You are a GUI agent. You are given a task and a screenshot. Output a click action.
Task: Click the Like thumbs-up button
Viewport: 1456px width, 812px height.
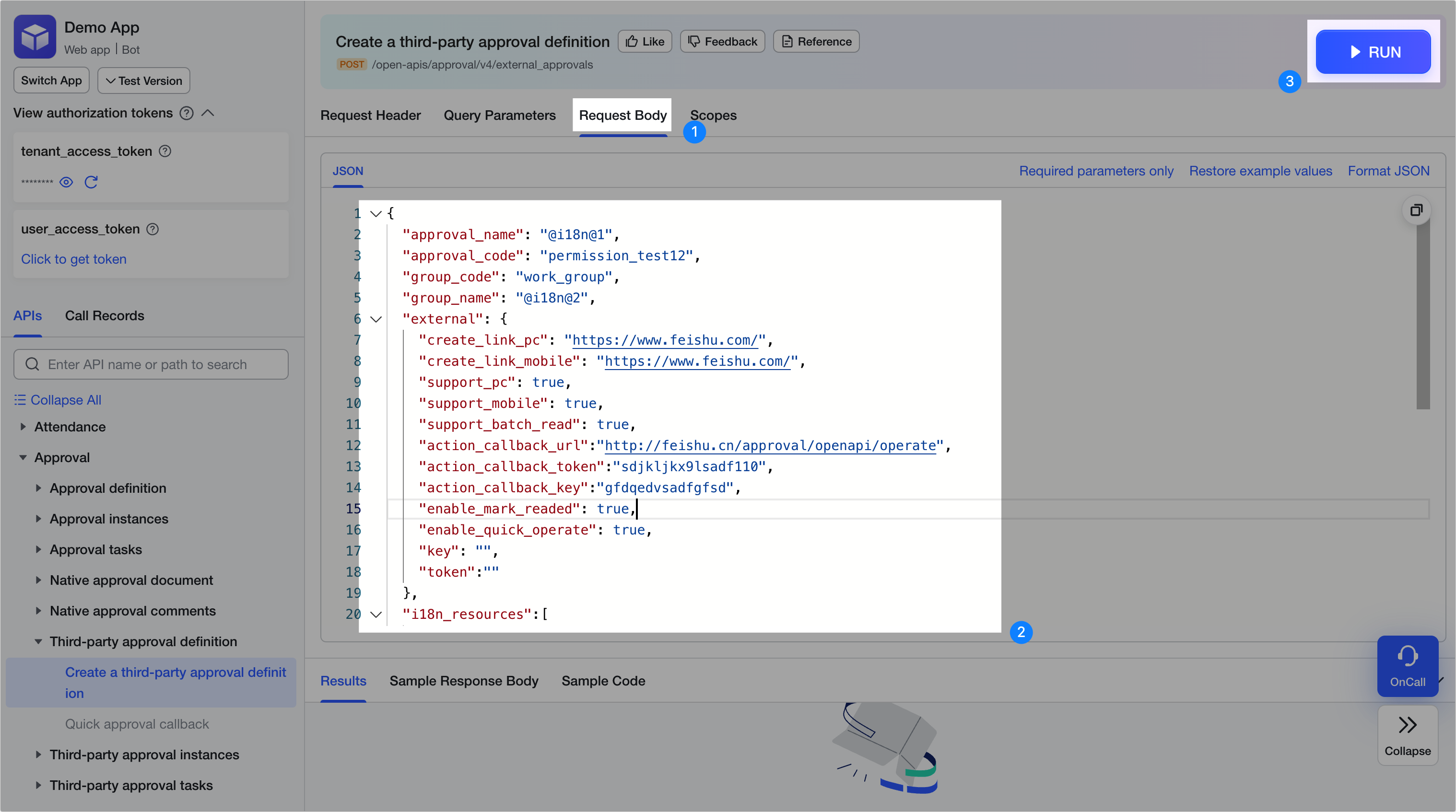click(645, 41)
